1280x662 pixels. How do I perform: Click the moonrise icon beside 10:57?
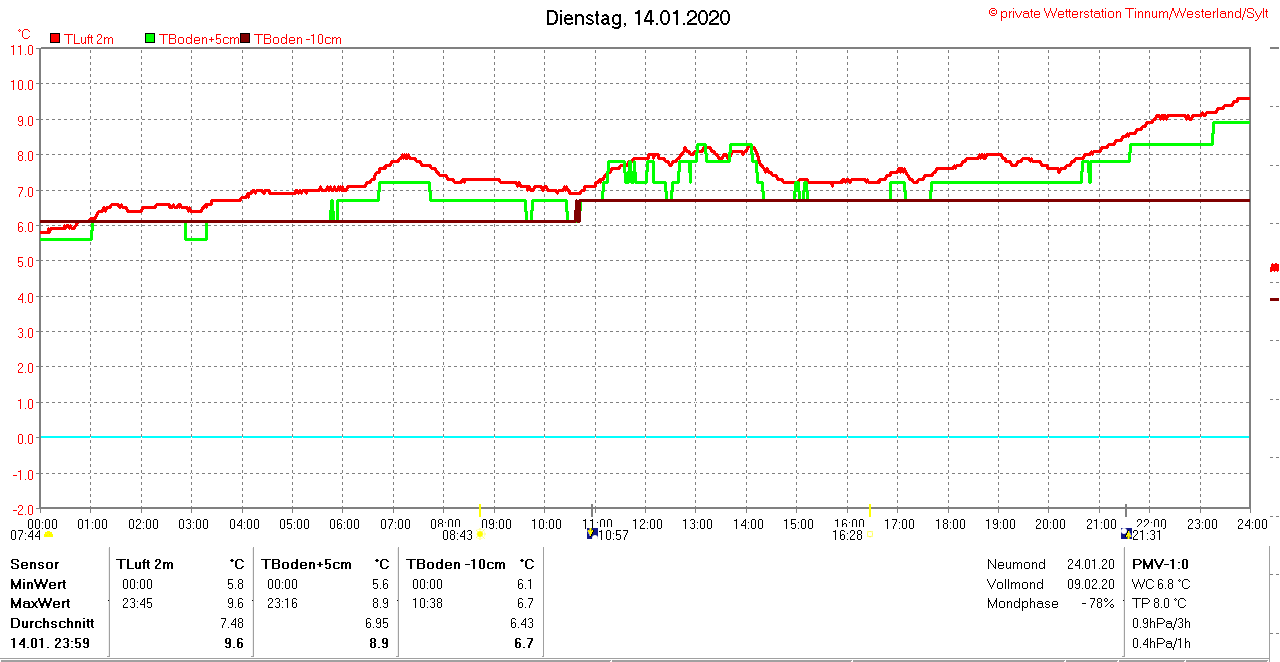tap(592, 534)
